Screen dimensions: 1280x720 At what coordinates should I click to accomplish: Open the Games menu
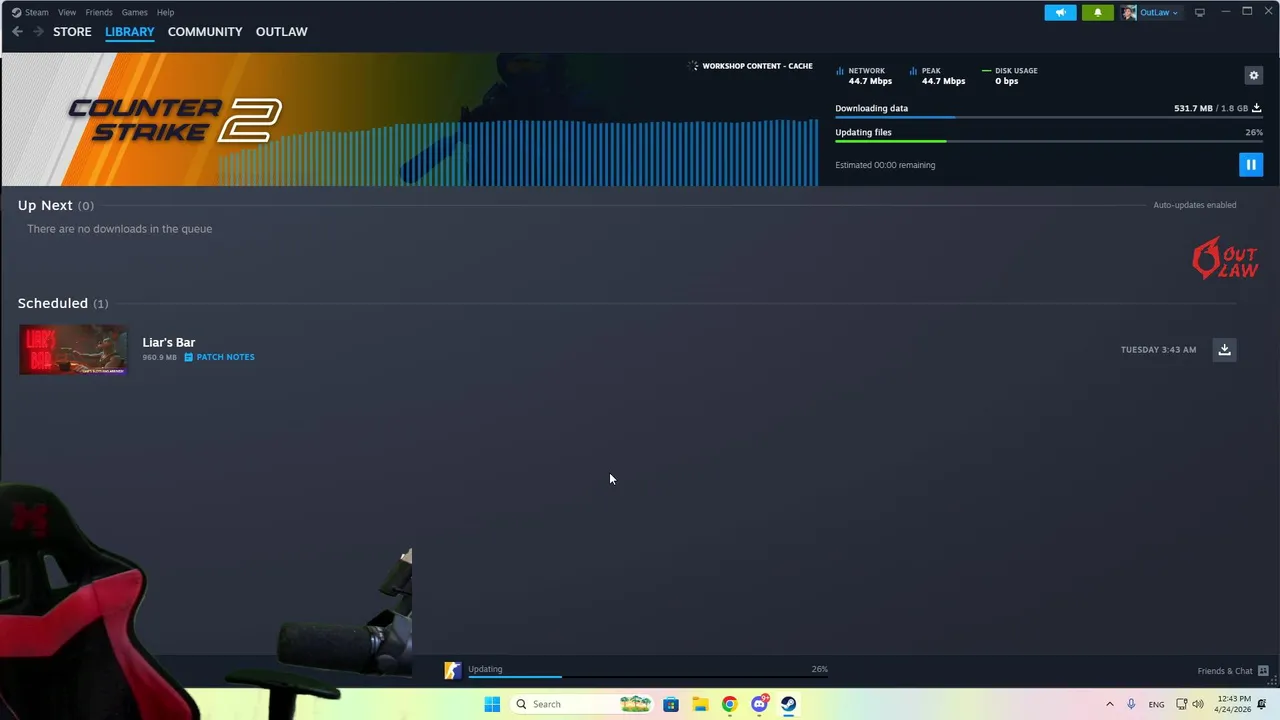[x=134, y=12]
